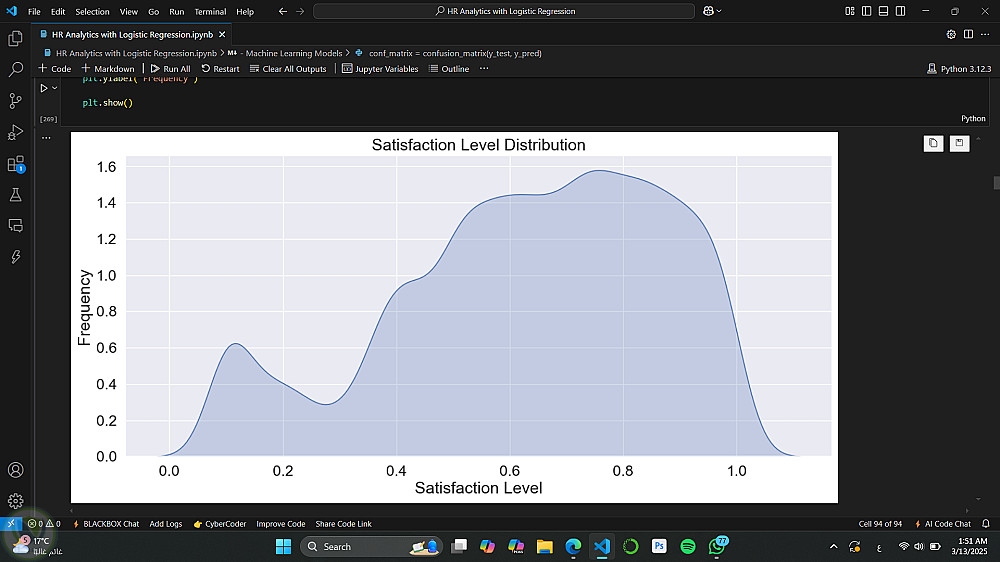Click CyberCoder in status bar
Image resolution: width=1000 pixels, height=562 pixels.
pyautogui.click(x=219, y=524)
